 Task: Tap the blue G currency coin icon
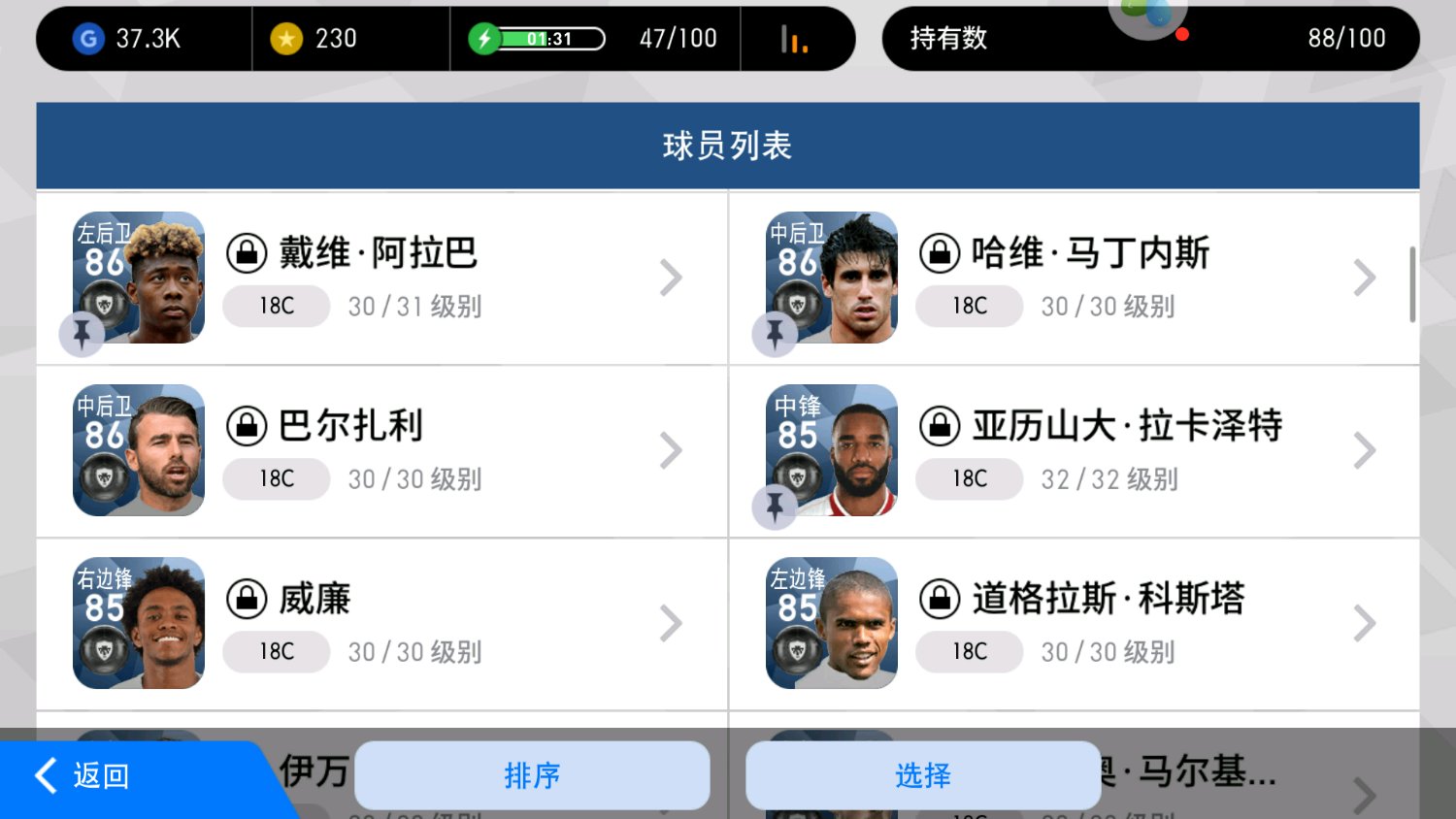88,39
